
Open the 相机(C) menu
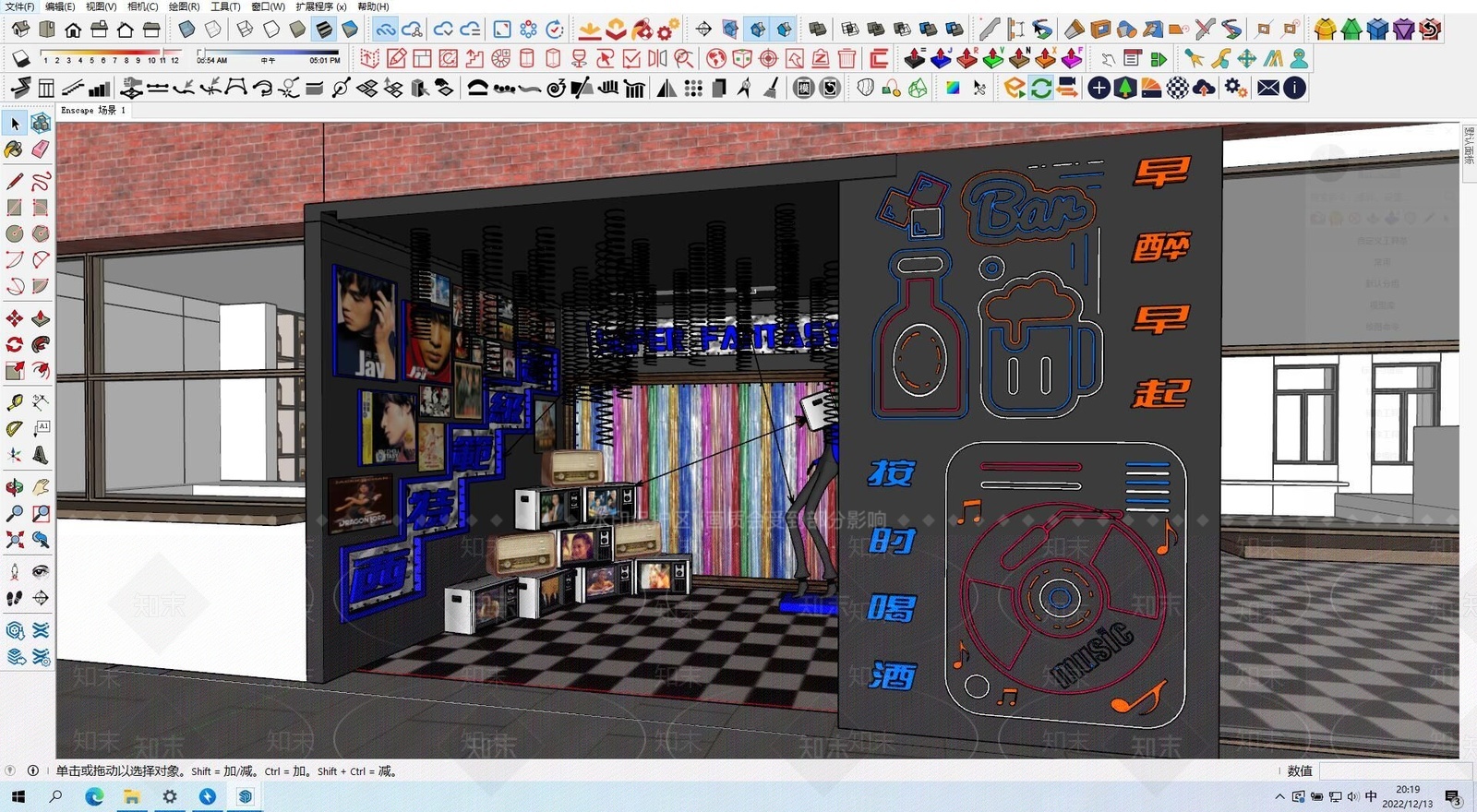(143, 6)
